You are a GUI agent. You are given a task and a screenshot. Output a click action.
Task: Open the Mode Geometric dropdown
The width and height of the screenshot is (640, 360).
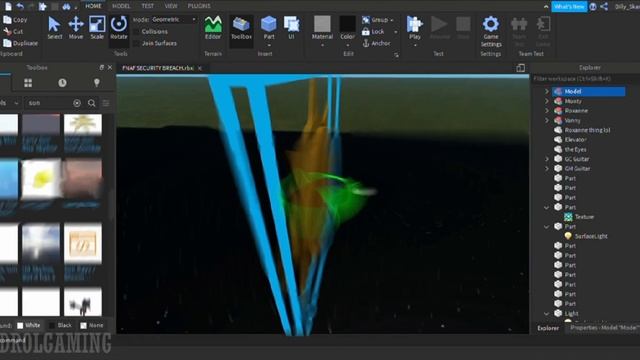[x=173, y=19]
